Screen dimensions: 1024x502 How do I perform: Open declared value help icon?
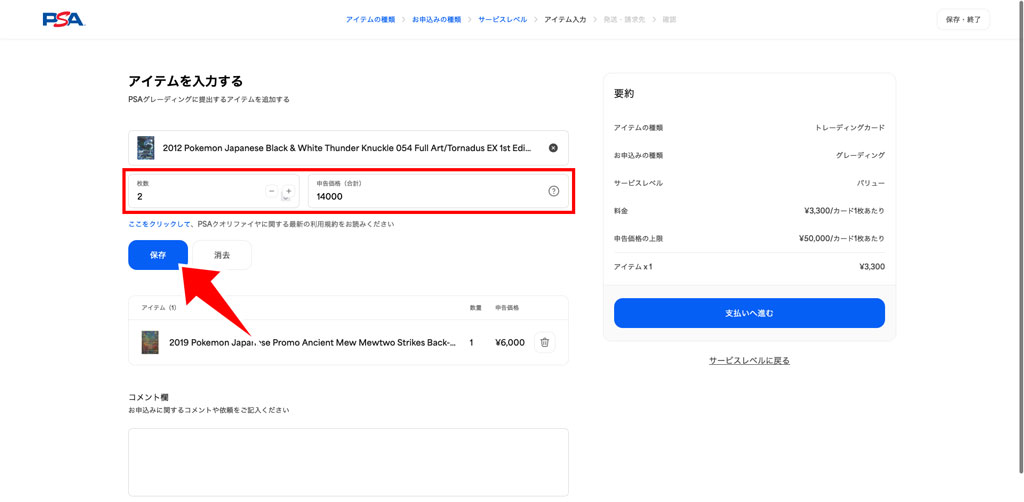tap(554, 191)
